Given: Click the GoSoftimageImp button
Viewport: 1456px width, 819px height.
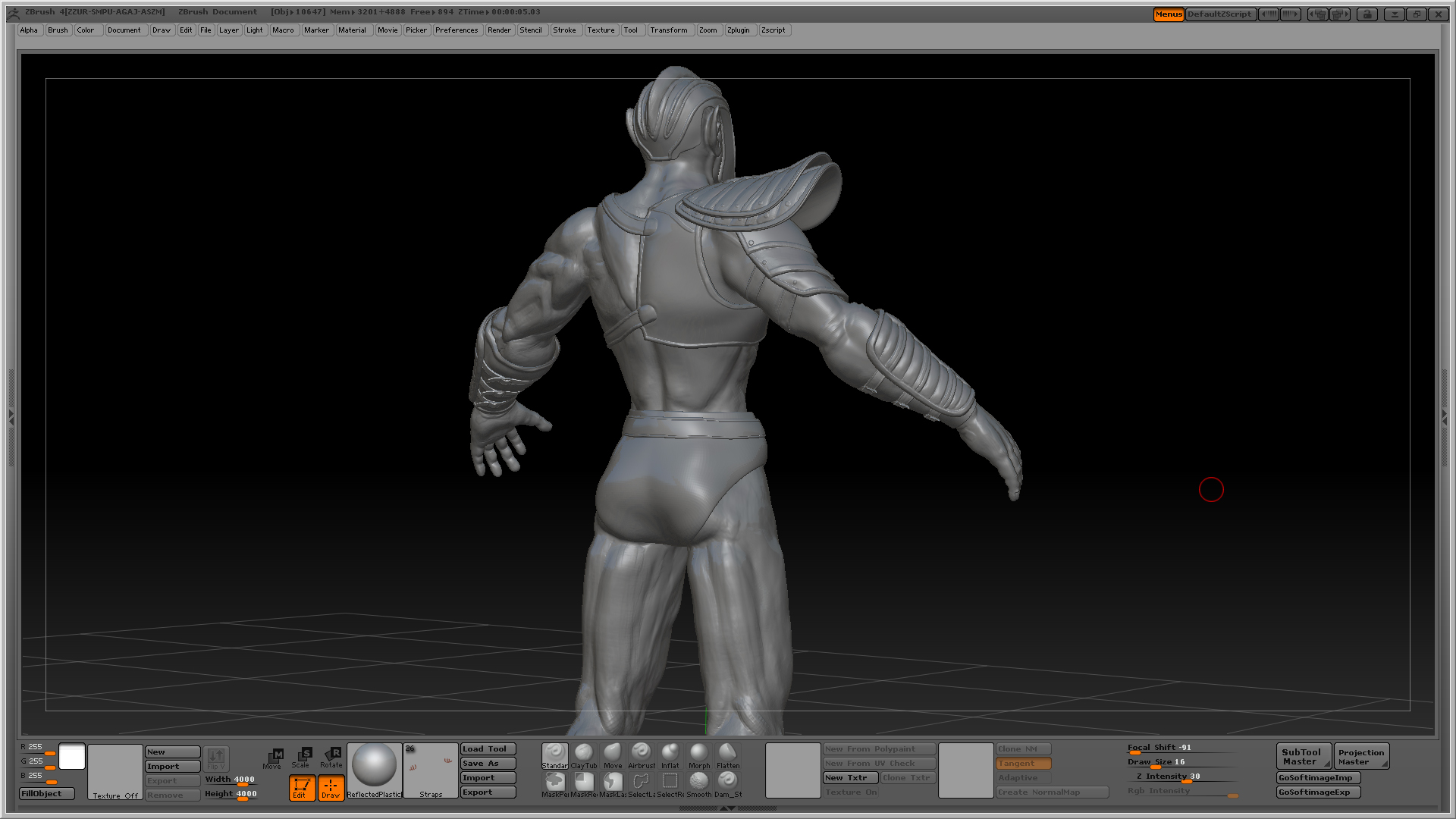Looking at the screenshot, I should tap(1319, 778).
